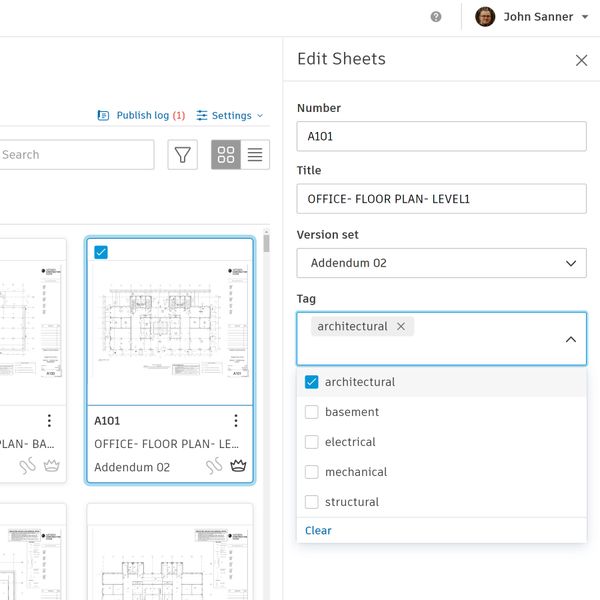Click the Clear link in tags

(318, 531)
